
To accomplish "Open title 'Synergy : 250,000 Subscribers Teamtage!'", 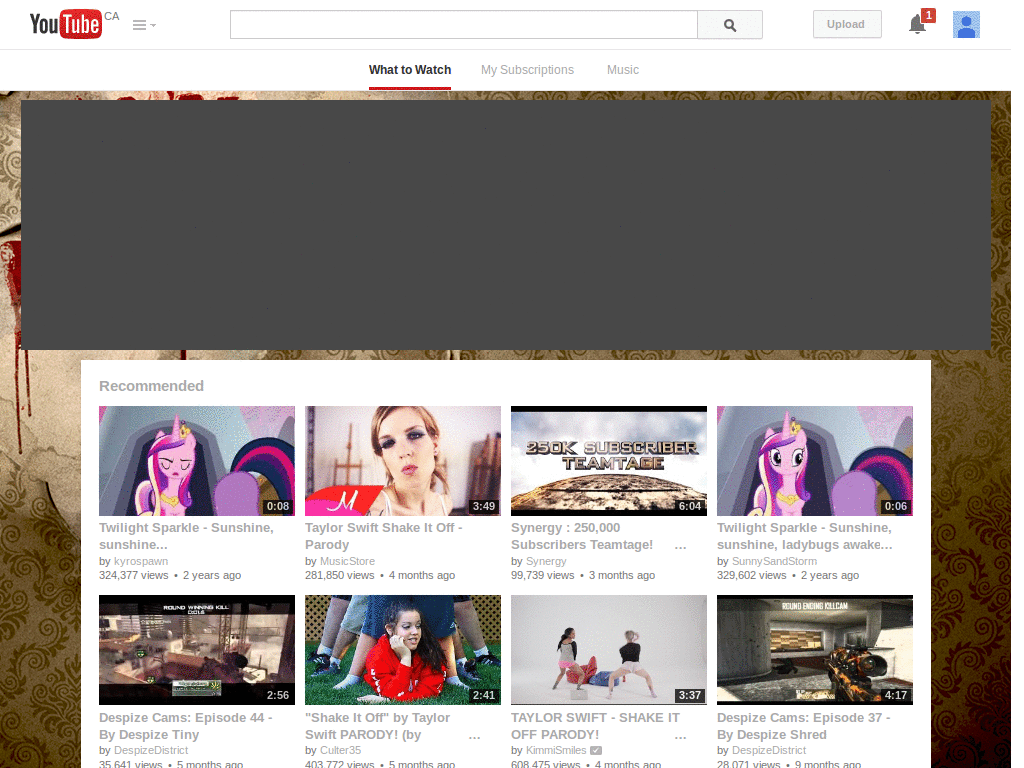I will pyautogui.click(x=582, y=536).
